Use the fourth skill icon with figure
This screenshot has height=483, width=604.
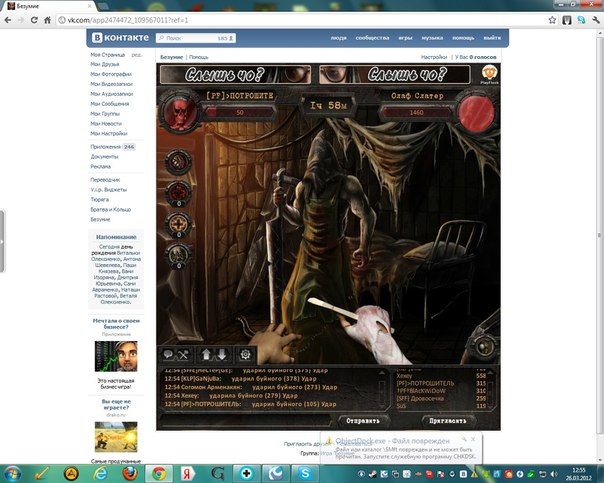pos(178,255)
